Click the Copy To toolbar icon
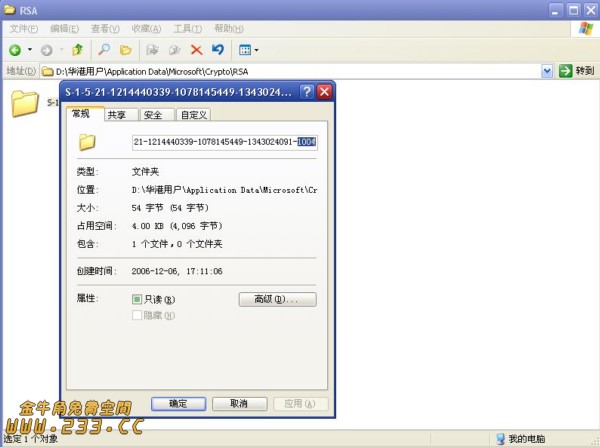 click(x=174, y=50)
